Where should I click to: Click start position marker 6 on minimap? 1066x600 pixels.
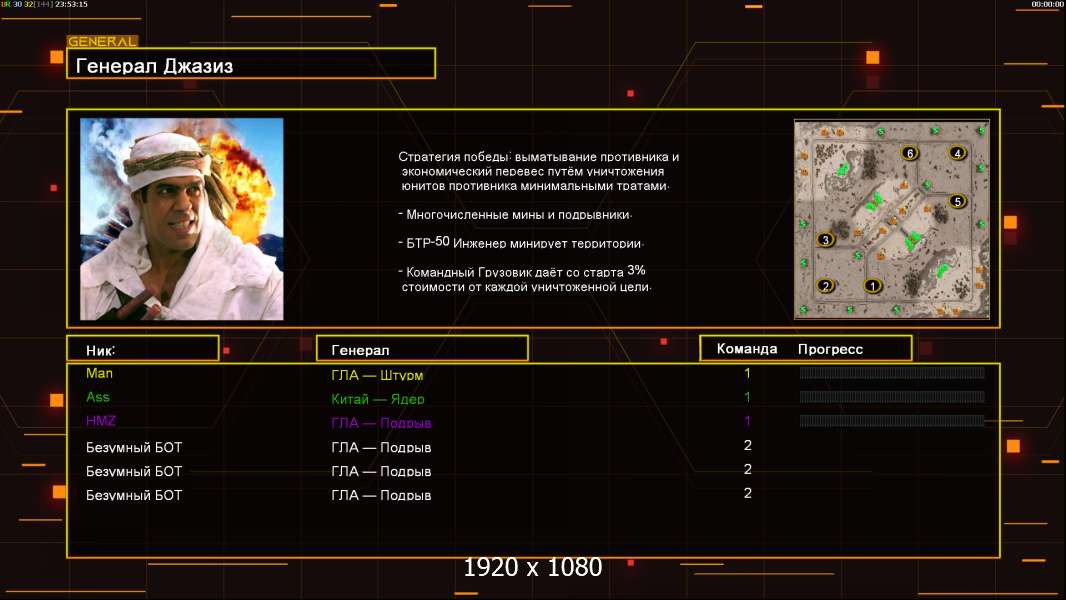910,154
